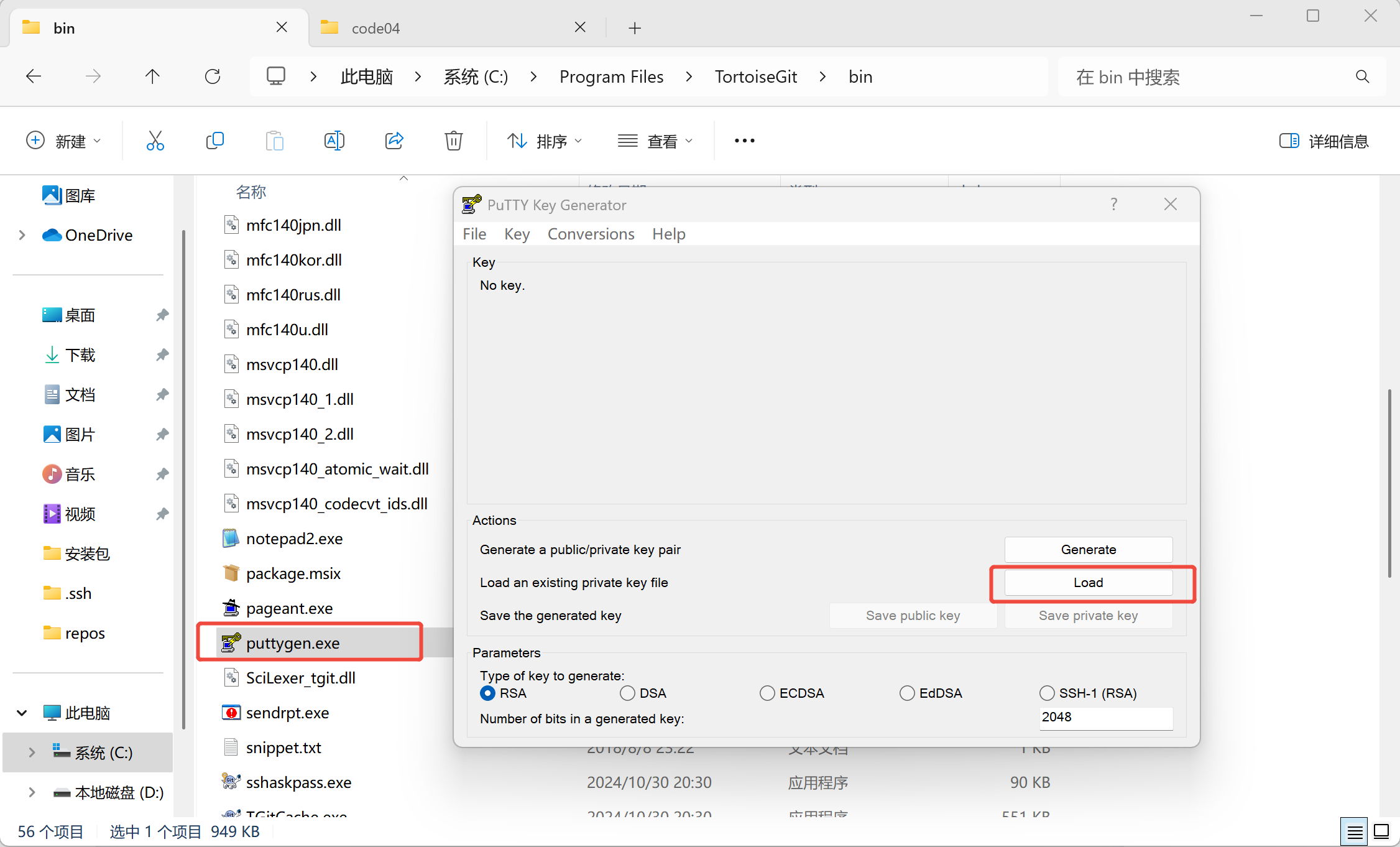Viewport: 1400px width, 847px height.
Task: Select the DSA key type
Action: point(627,693)
